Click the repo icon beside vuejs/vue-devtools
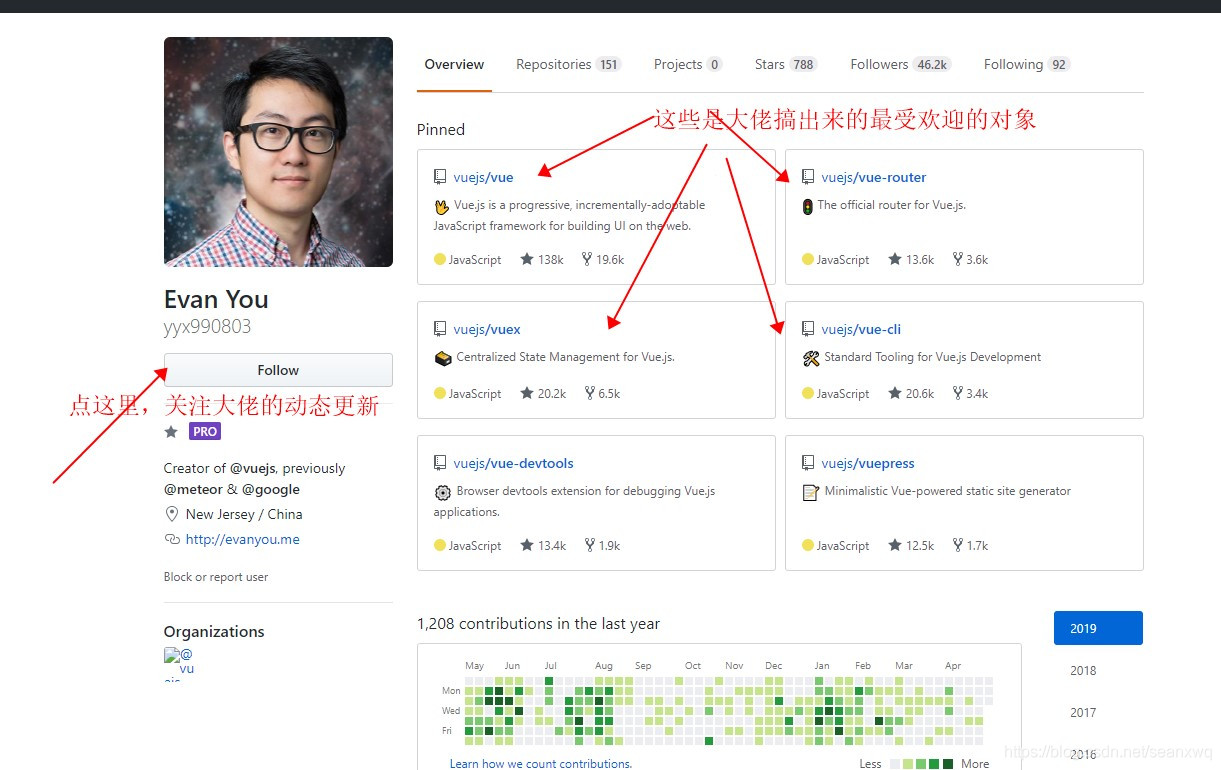 pos(440,463)
